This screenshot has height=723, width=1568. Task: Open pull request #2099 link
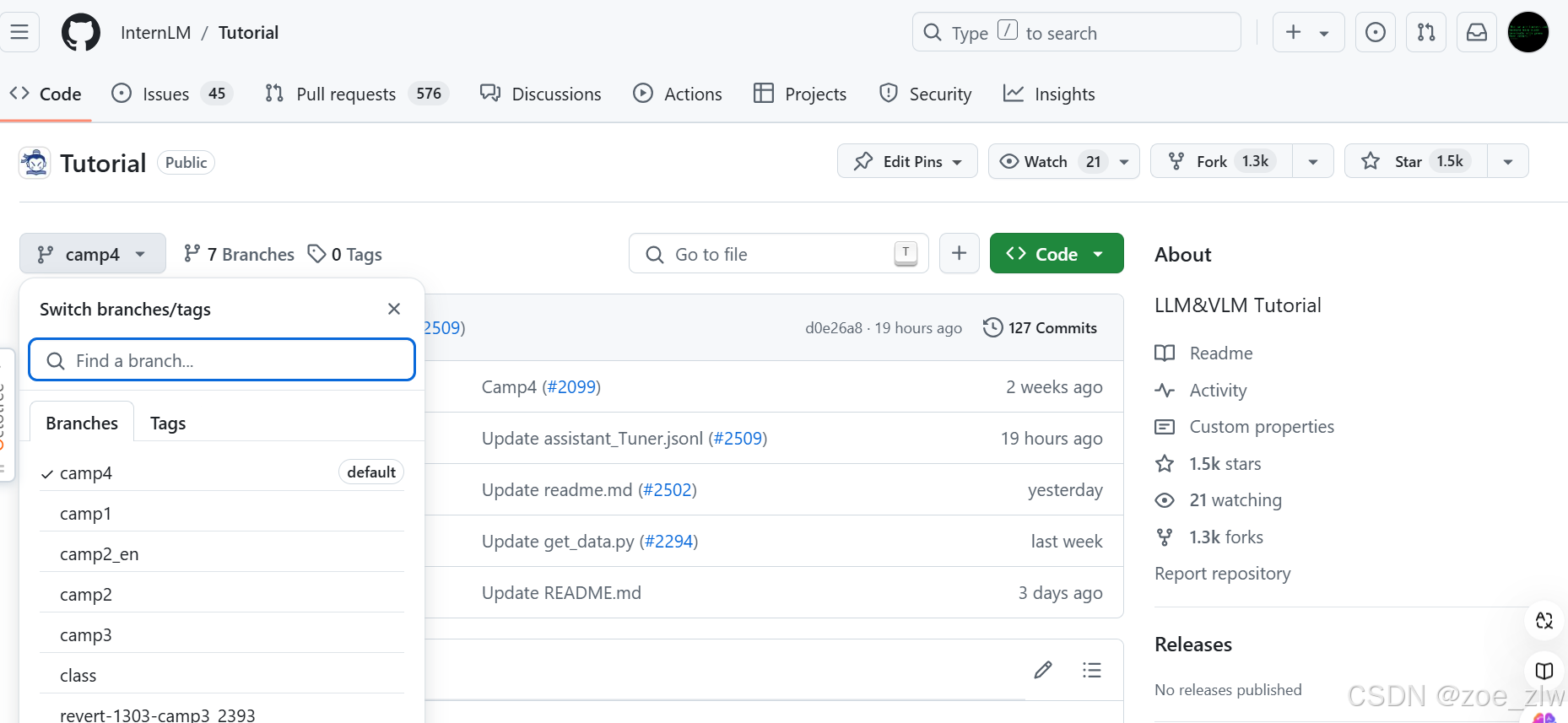click(570, 386)
